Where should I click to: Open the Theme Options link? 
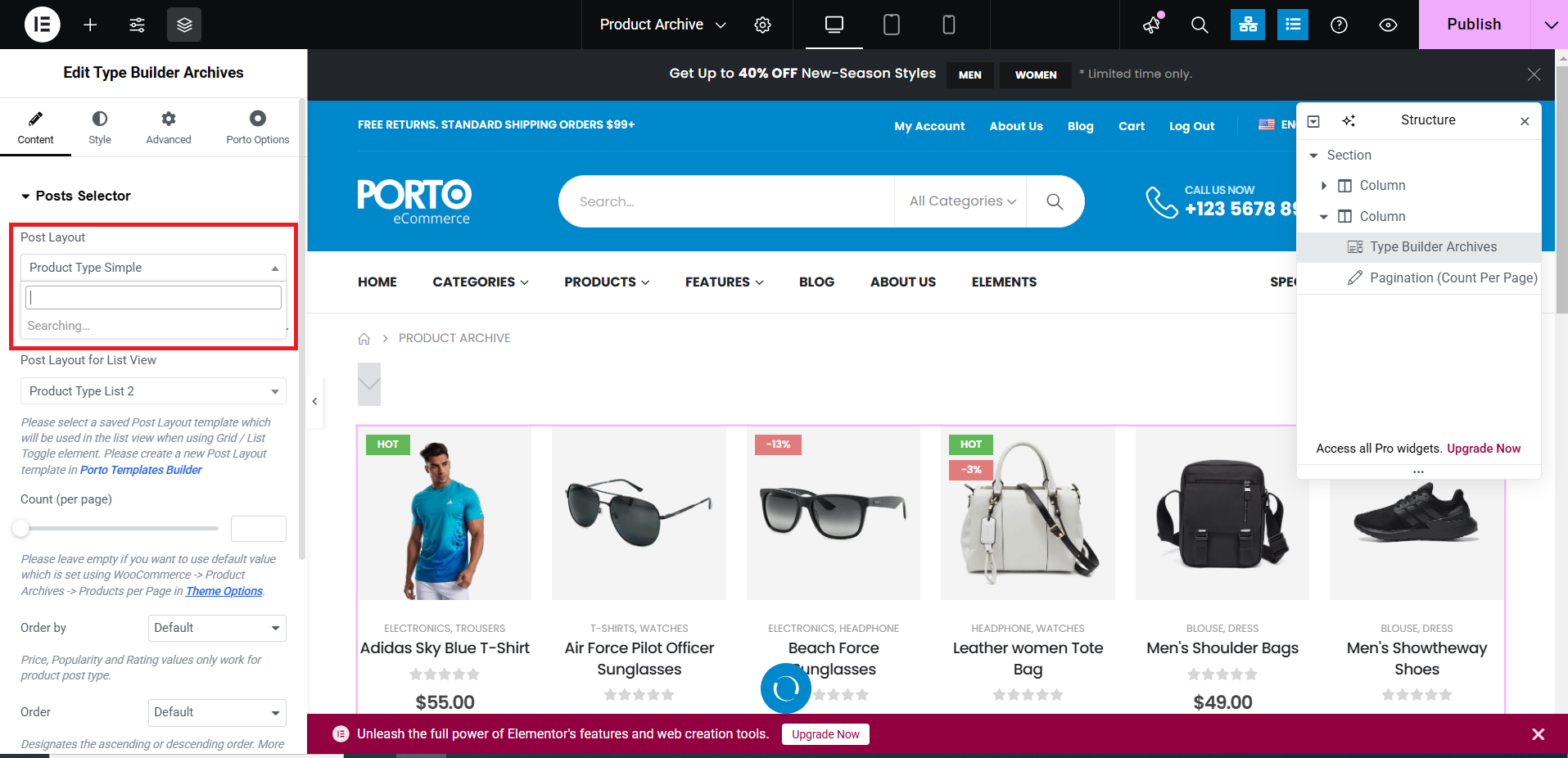coord(224,591)
